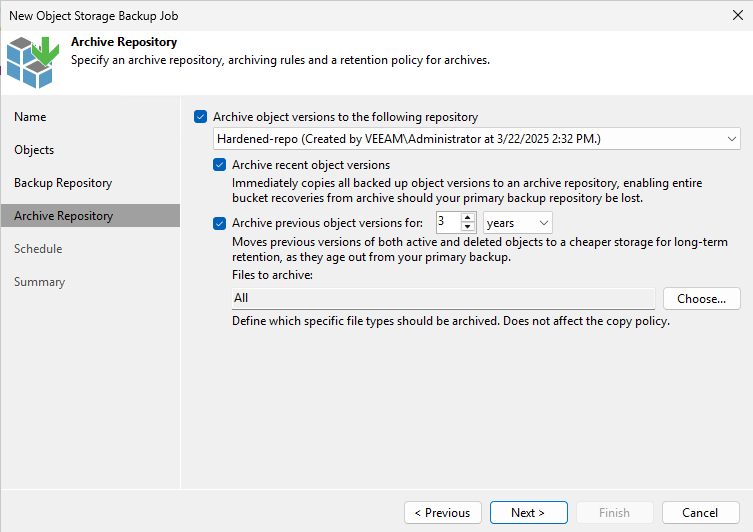Screen dimensions: 753x532
Task: Switch to the Objects step
Action: click(x=34, y=150)
